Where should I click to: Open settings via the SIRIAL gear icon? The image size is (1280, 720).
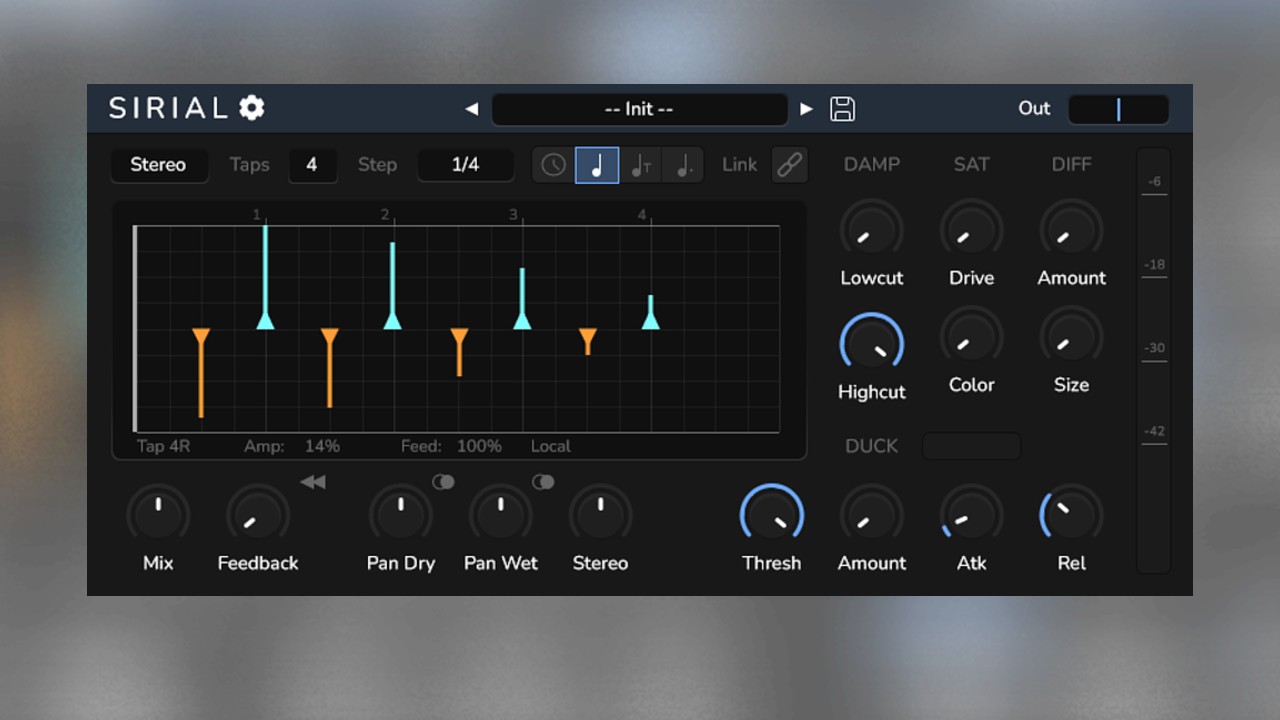[252, 108]
